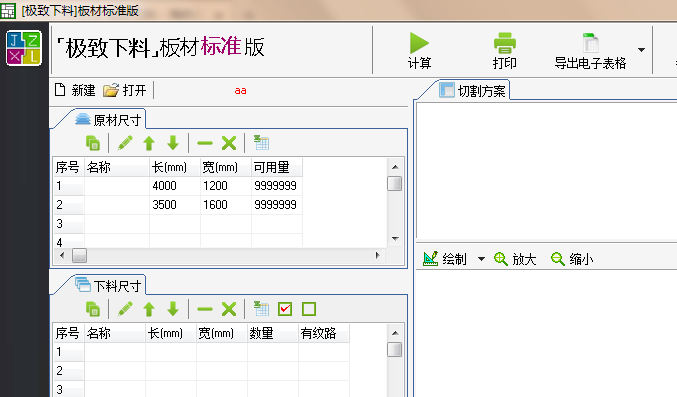Click 打开 to open a file
Image resolution: width=677 pixels, height=397 pixels.
tap(125, 90)
